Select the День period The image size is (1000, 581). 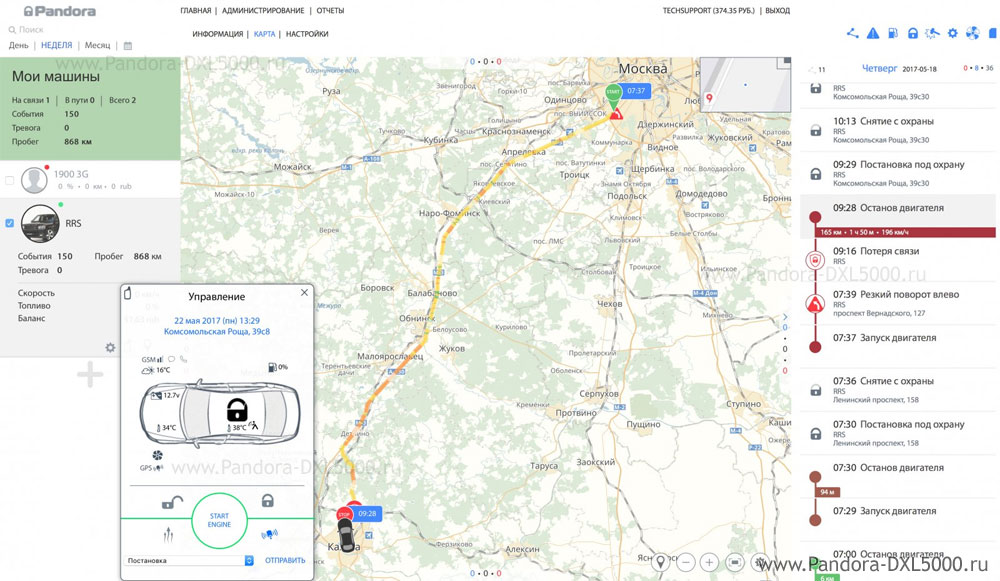(x=18, y=45)
